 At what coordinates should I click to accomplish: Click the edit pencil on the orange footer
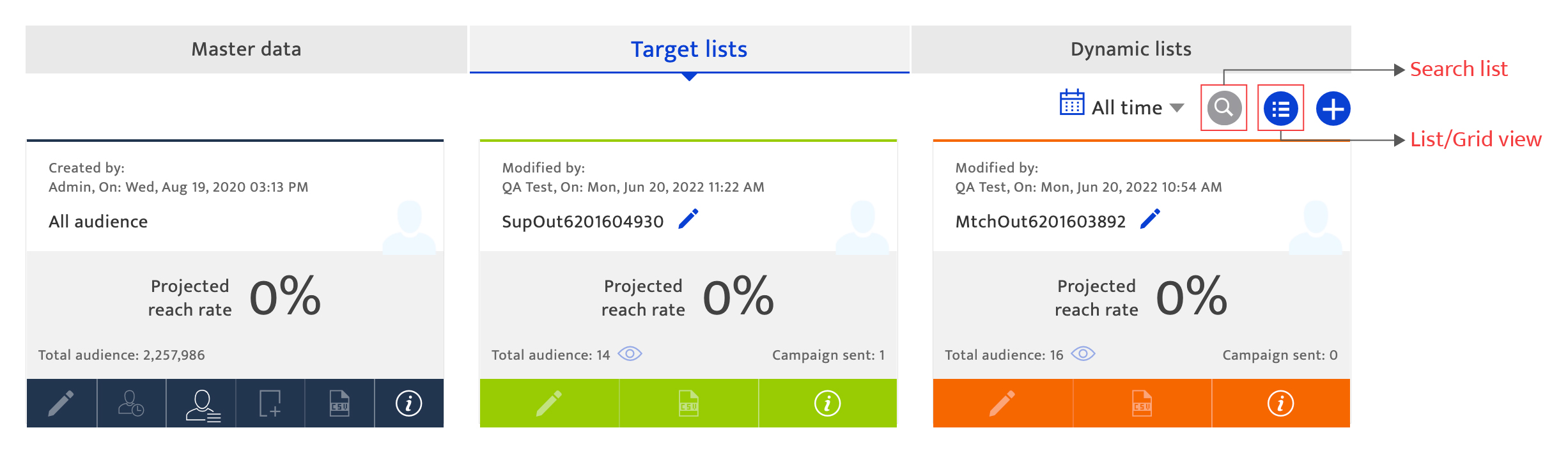coord(1002,403)
